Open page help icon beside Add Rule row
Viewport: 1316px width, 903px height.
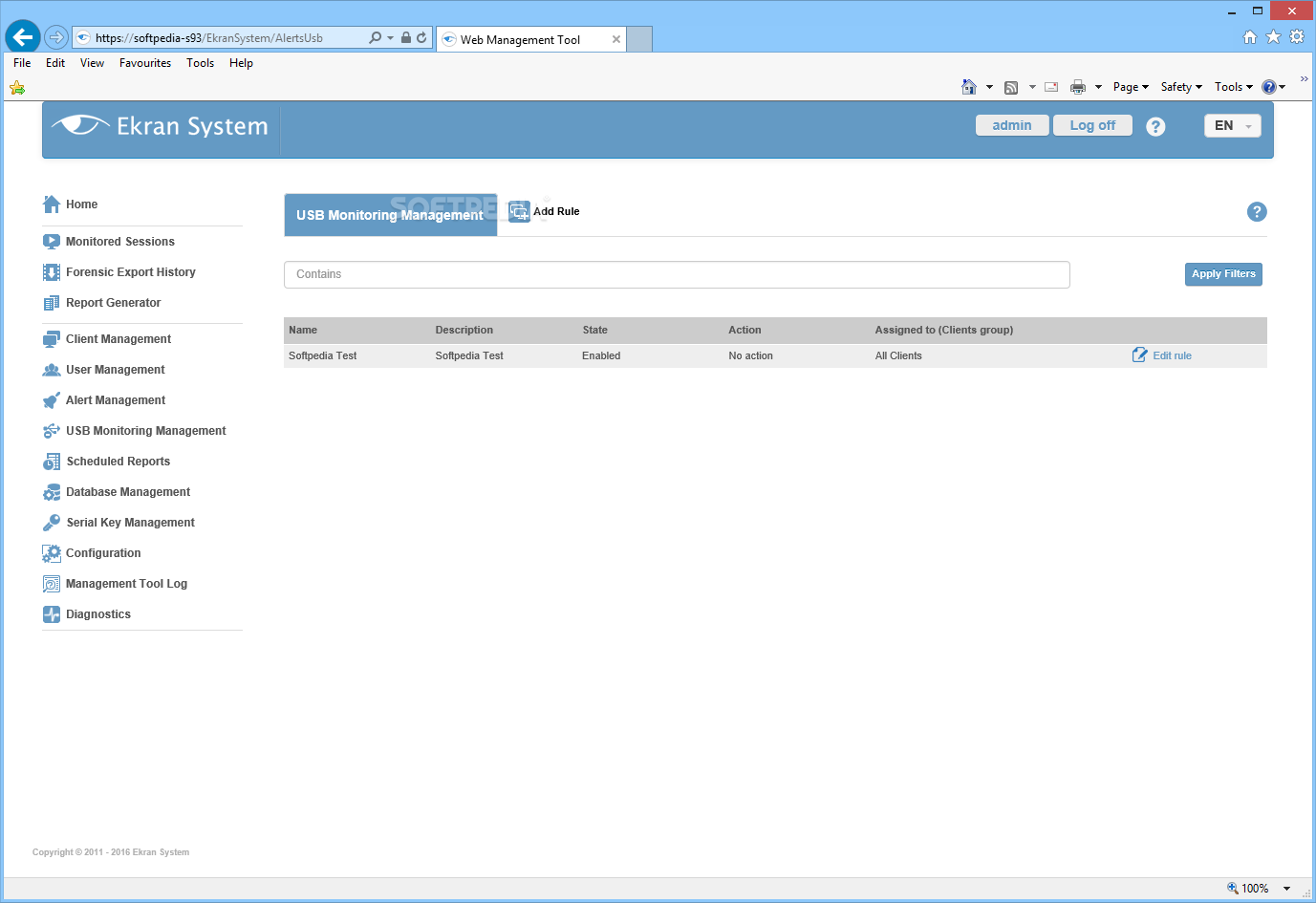pos(1257,212)
